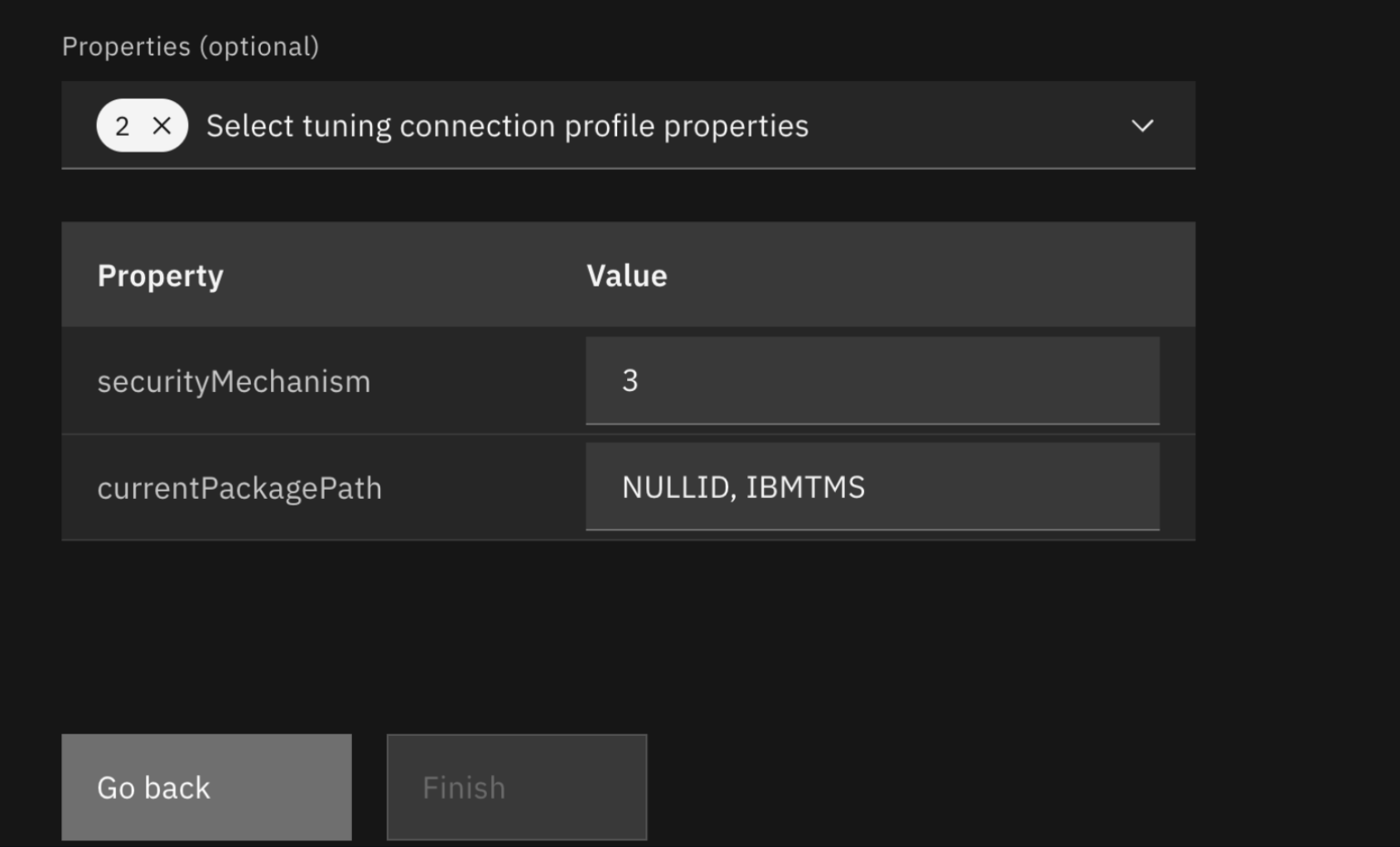
Task: Click the selected count badge showing 2
Action: (123, 126)
